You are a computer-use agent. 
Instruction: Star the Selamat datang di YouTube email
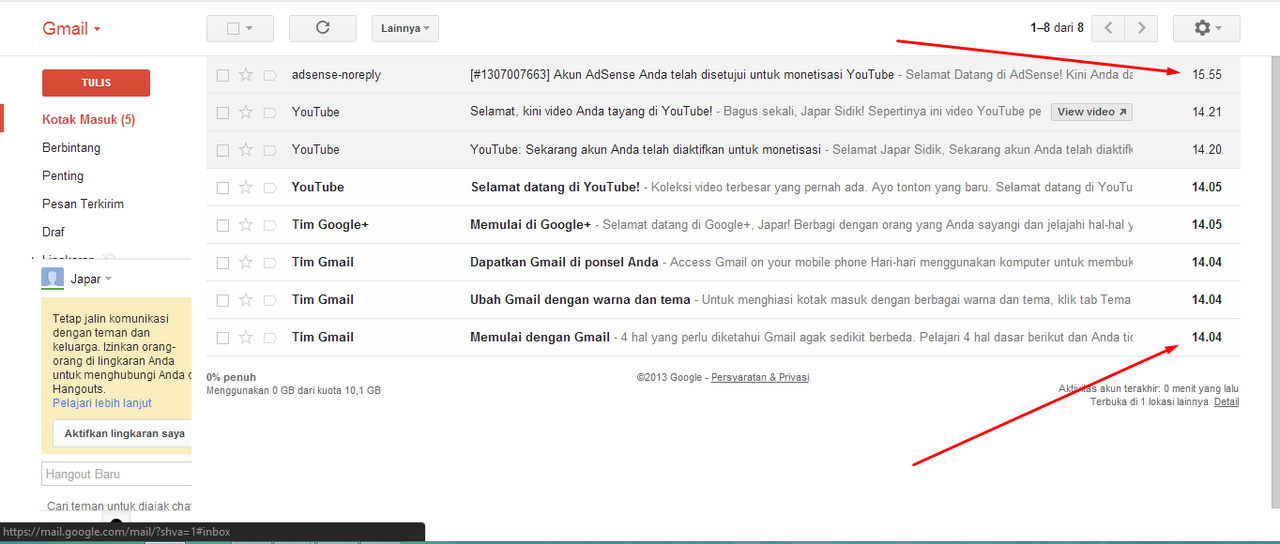246,187
